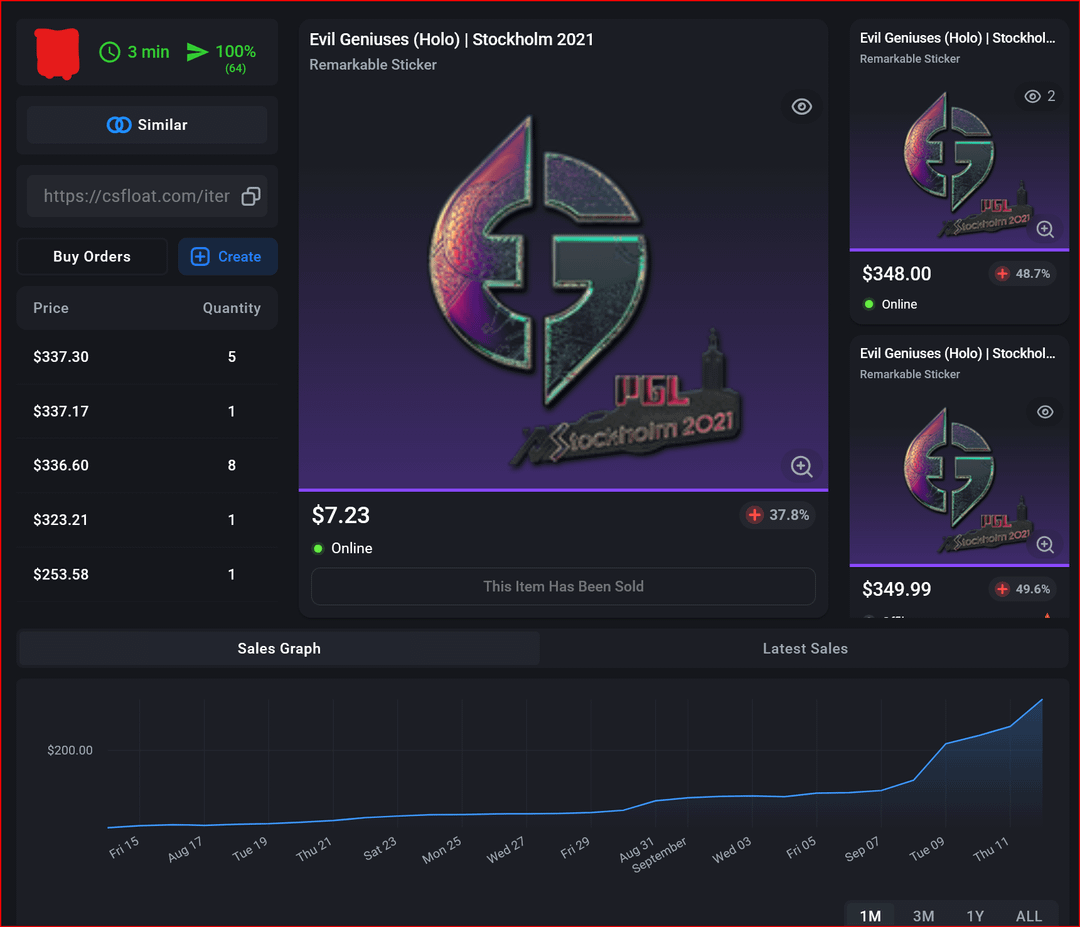This screenshot has width=1080, height=927.
Task: Zoom into main sticker image magnifier
Action: 801,466
